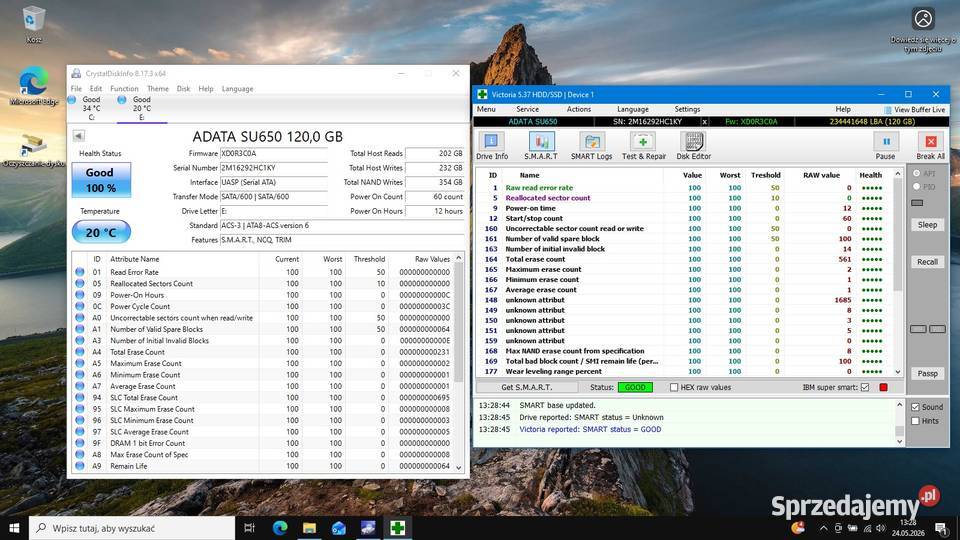Launch Edge from the taskbar
Screen dimensions: 960x540
pos(280,528)
